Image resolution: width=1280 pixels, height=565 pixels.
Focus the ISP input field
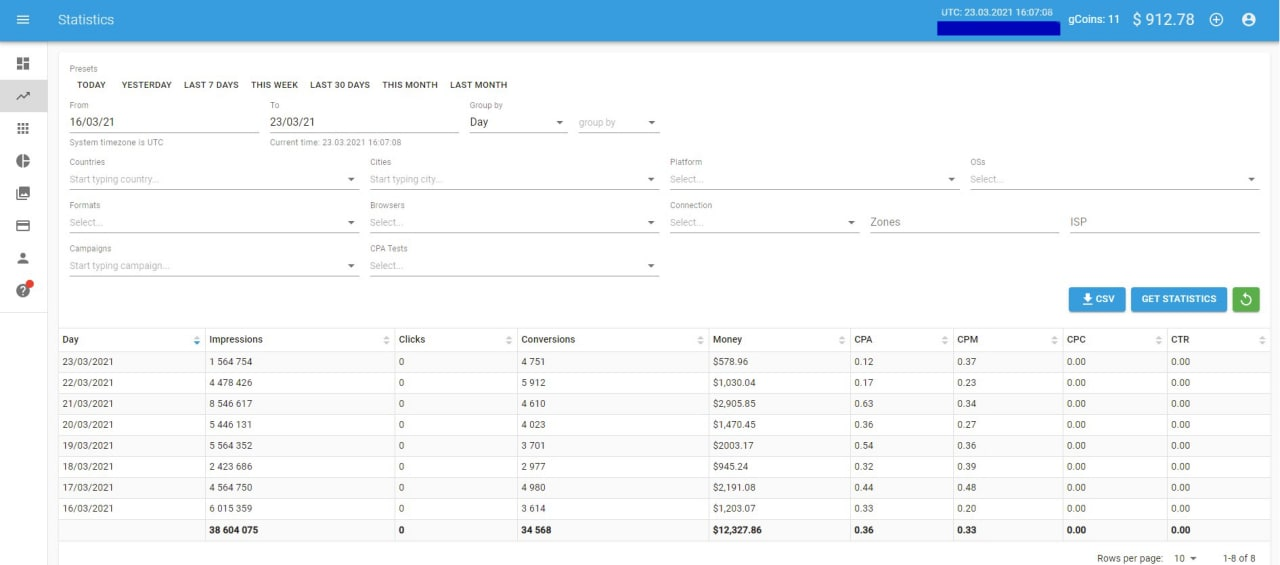[1164, 222]
